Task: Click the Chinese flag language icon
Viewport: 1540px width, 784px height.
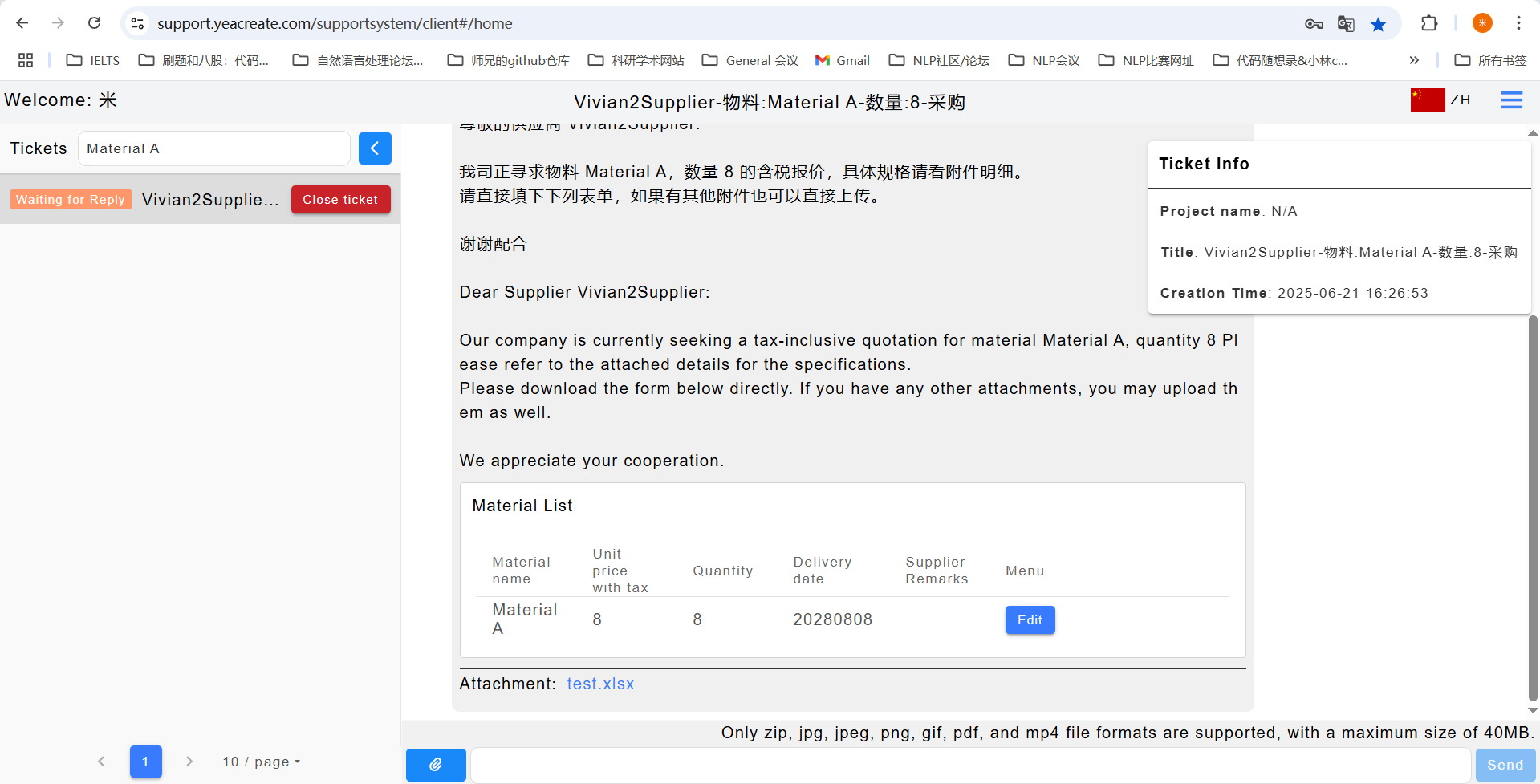Action: 1427,100
